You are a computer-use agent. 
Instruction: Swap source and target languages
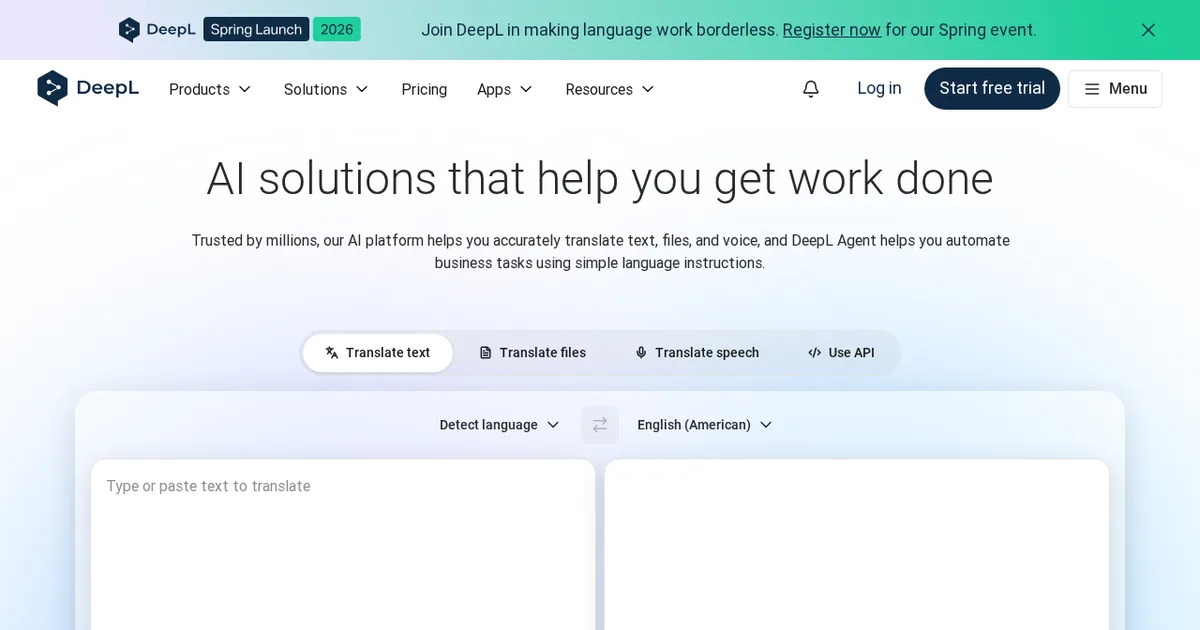(x=600, y=425)
